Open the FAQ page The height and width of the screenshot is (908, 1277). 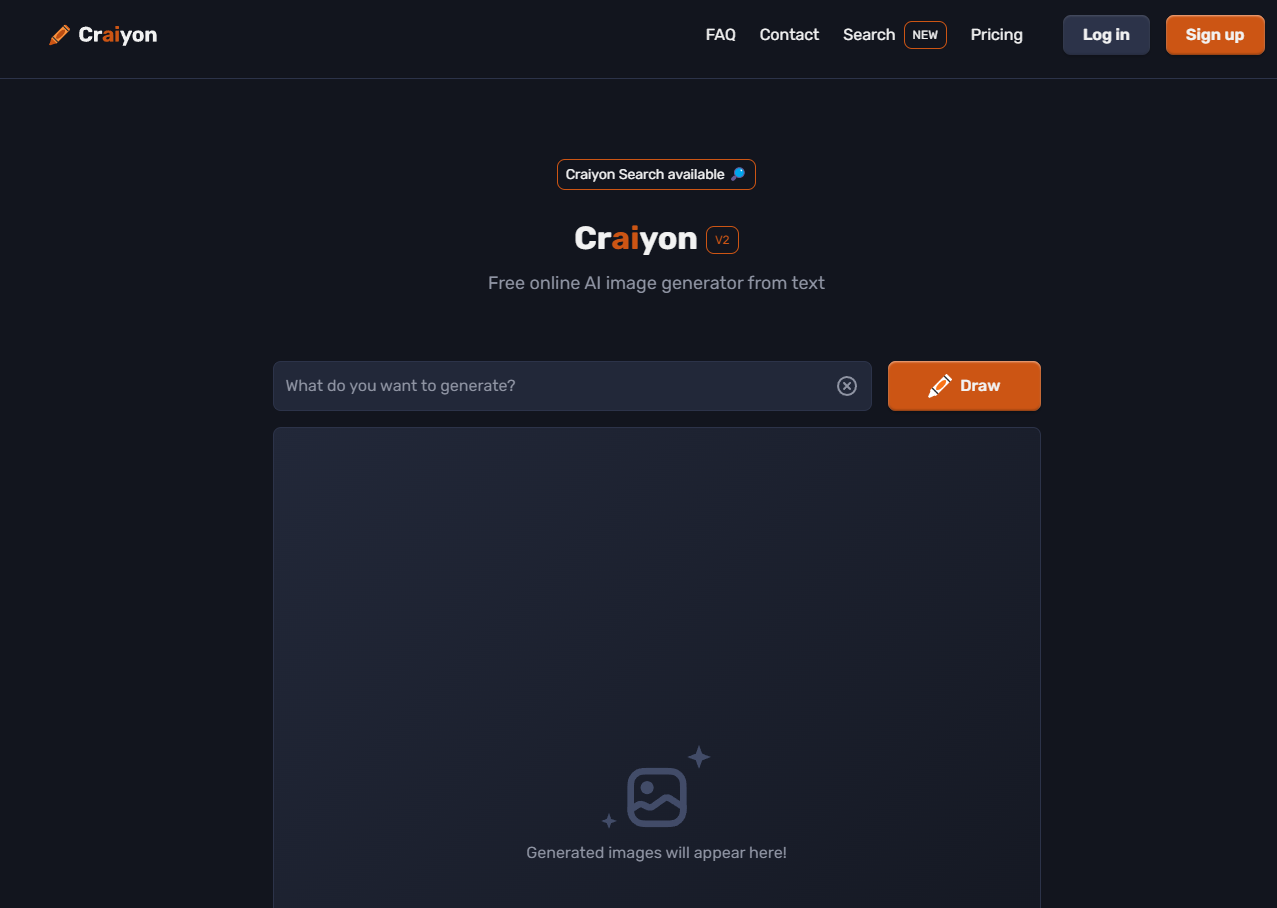[x=720, y=35]
